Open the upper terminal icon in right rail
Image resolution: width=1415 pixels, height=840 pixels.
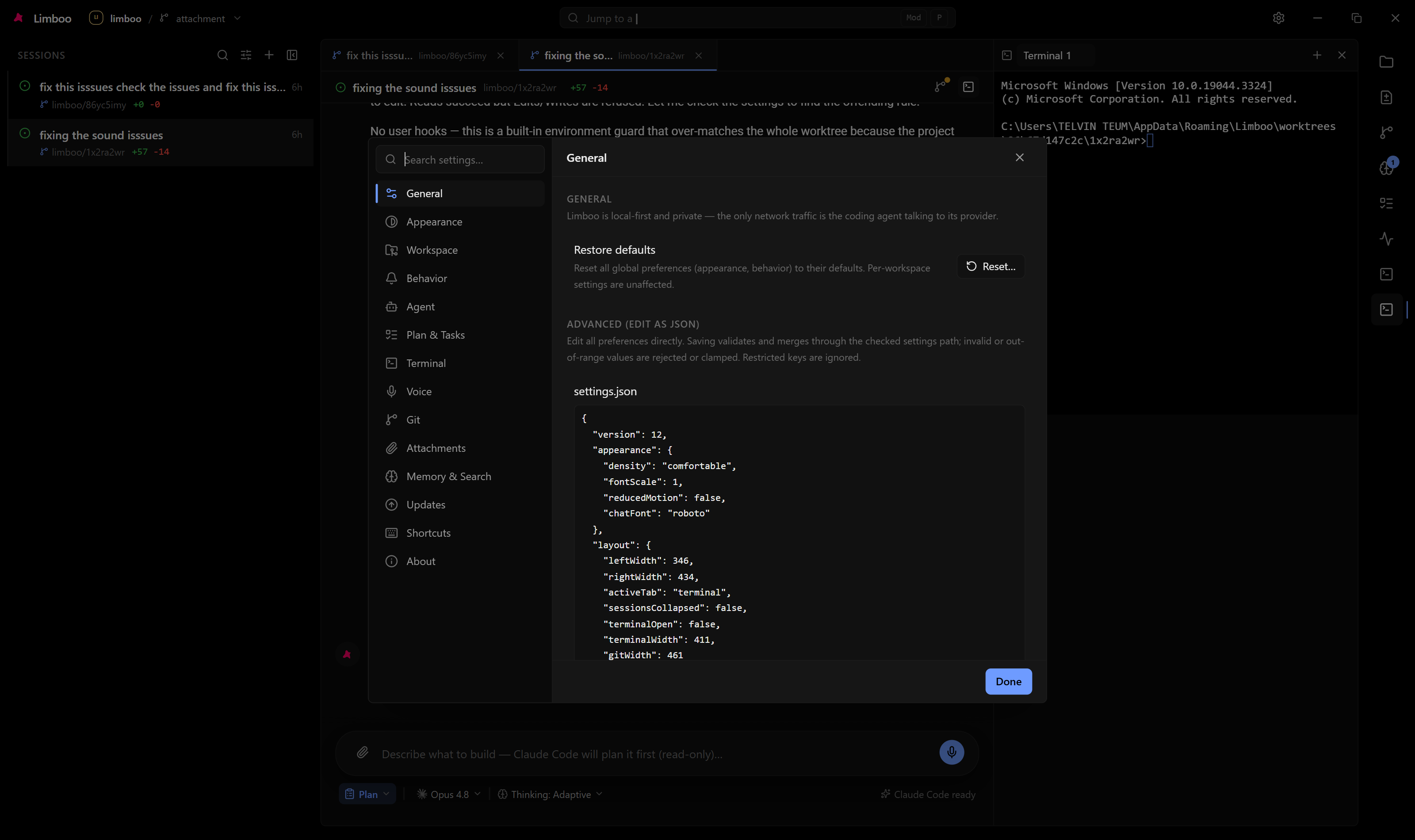[x=1386, y=274]
